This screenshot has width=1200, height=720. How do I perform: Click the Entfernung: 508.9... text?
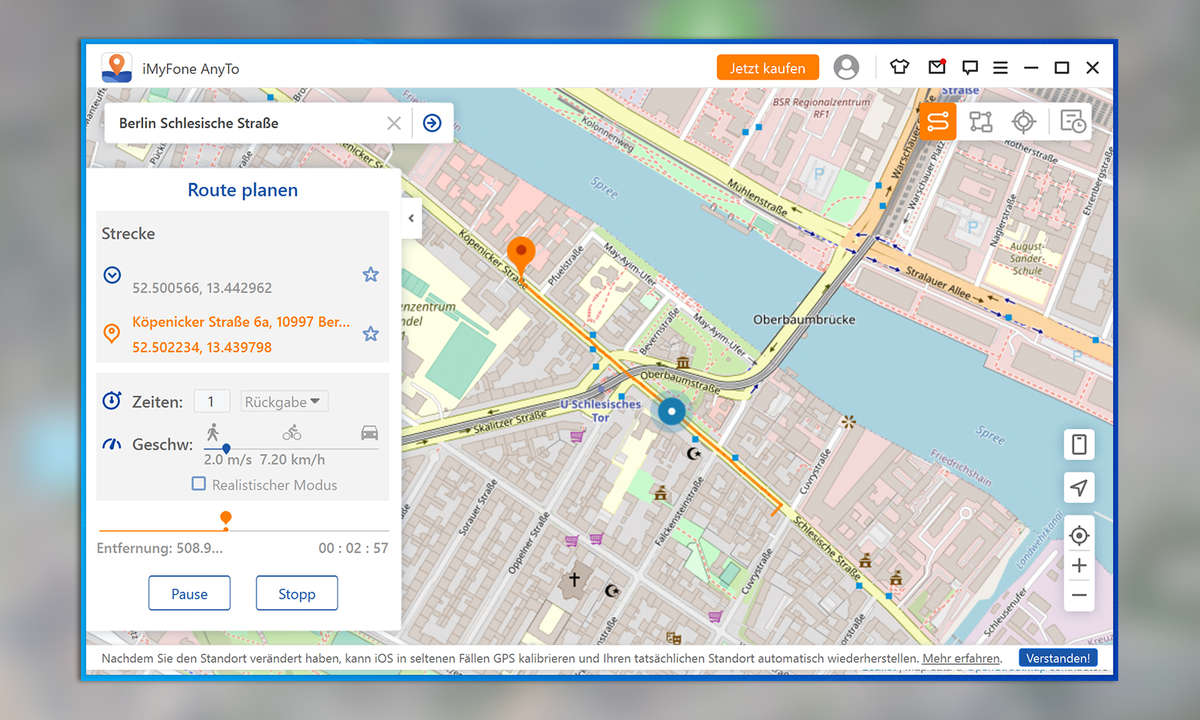point(160,548)
